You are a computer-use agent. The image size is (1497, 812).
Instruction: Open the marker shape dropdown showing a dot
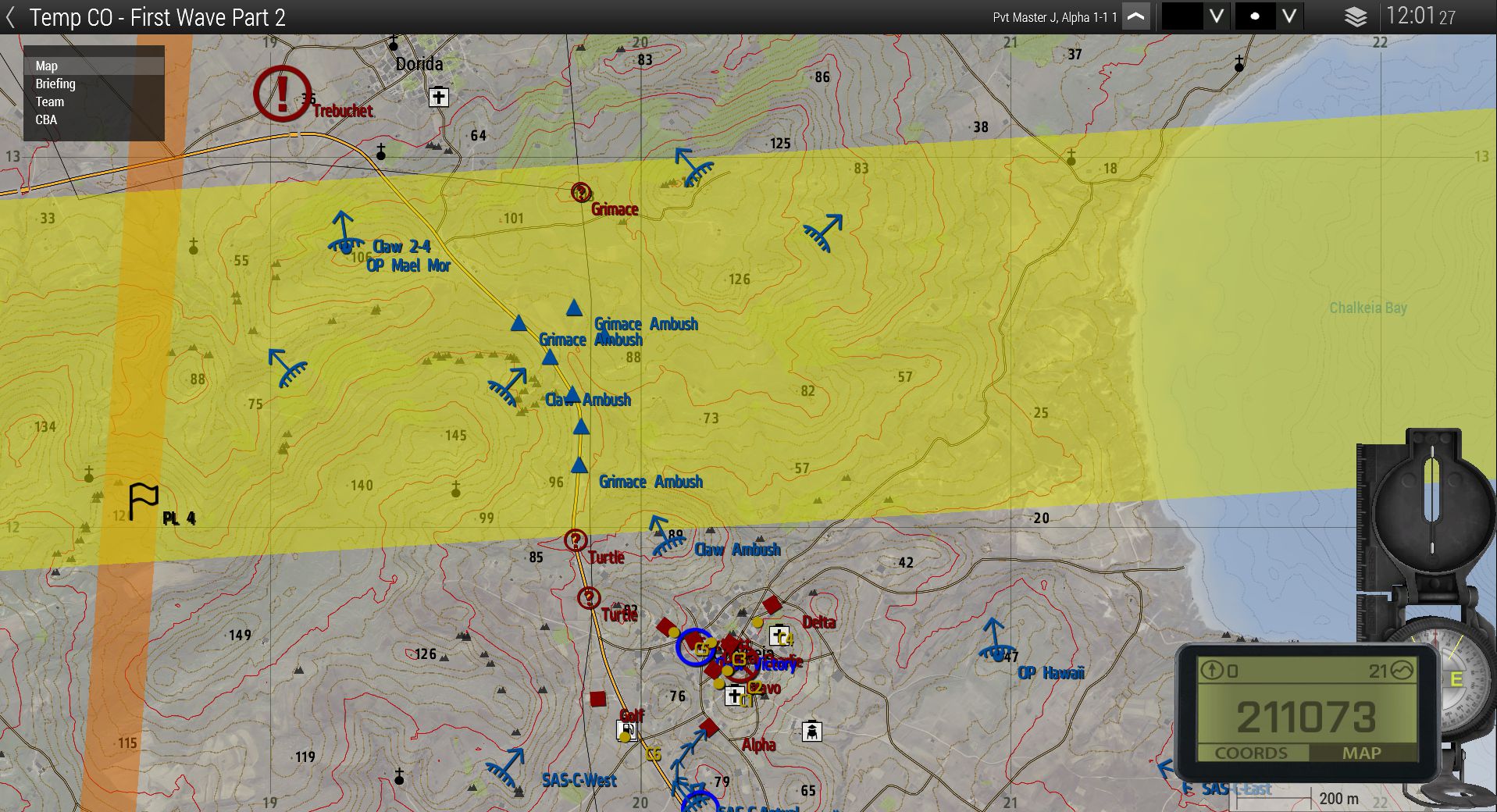tap(1290, 16)
